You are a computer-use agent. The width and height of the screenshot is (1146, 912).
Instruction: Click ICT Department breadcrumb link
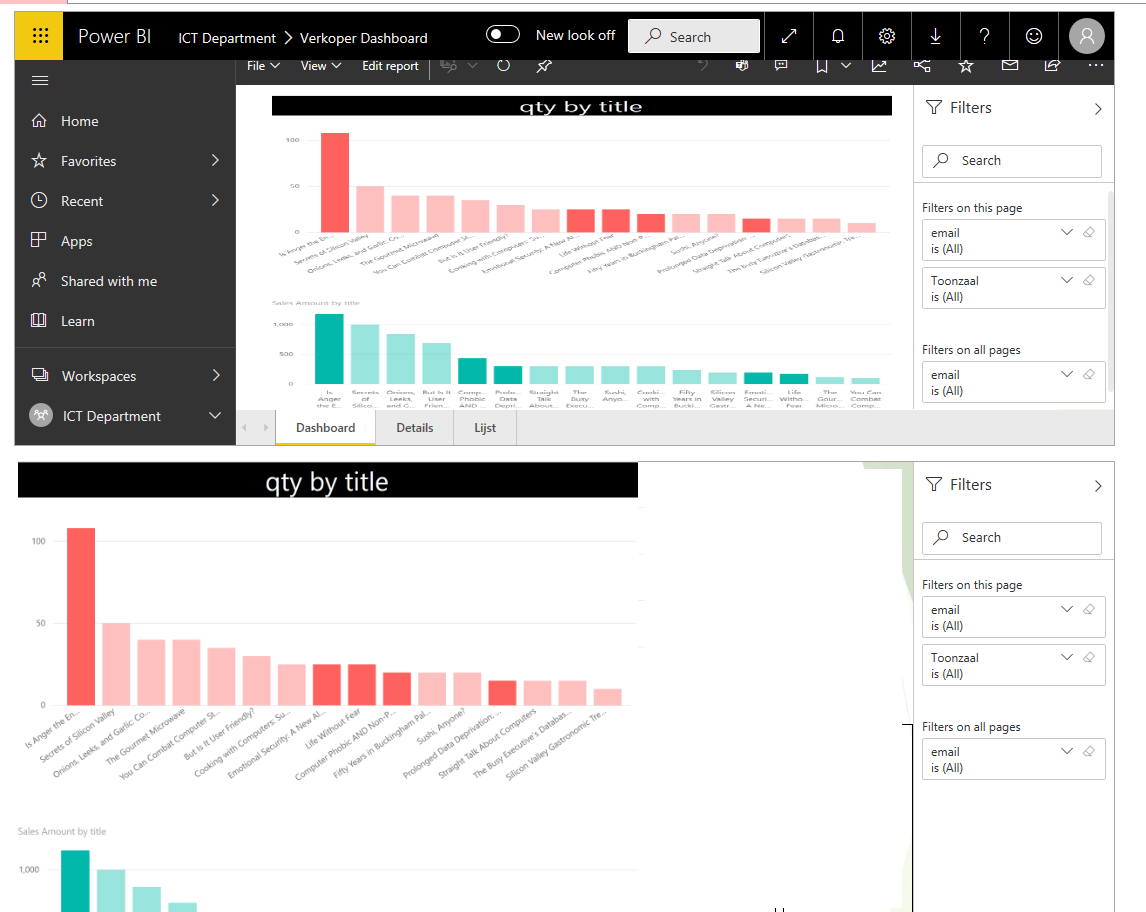click(x=227, y=38)
